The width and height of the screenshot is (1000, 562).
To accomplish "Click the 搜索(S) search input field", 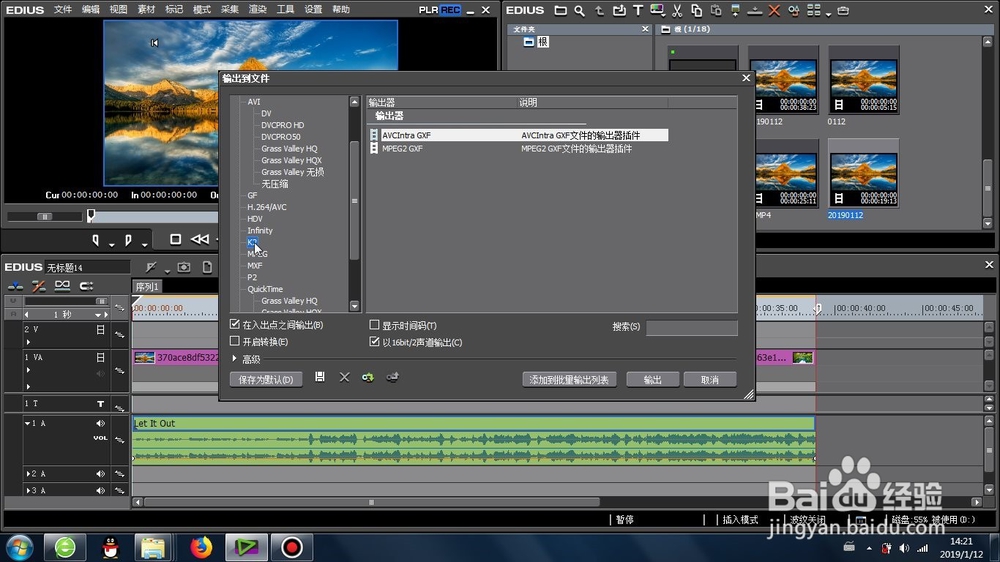I will coord(692,328).
